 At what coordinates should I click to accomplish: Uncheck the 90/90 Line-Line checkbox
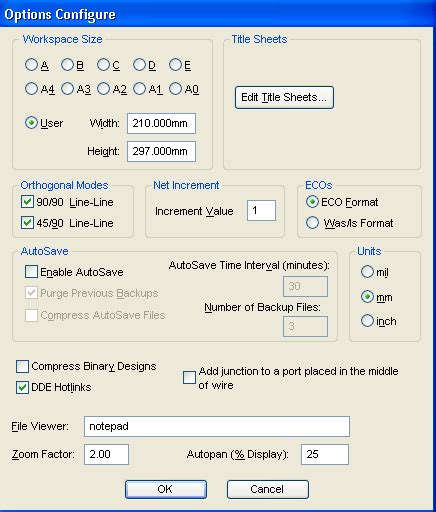pyautogui.click(x=27, y=202)
